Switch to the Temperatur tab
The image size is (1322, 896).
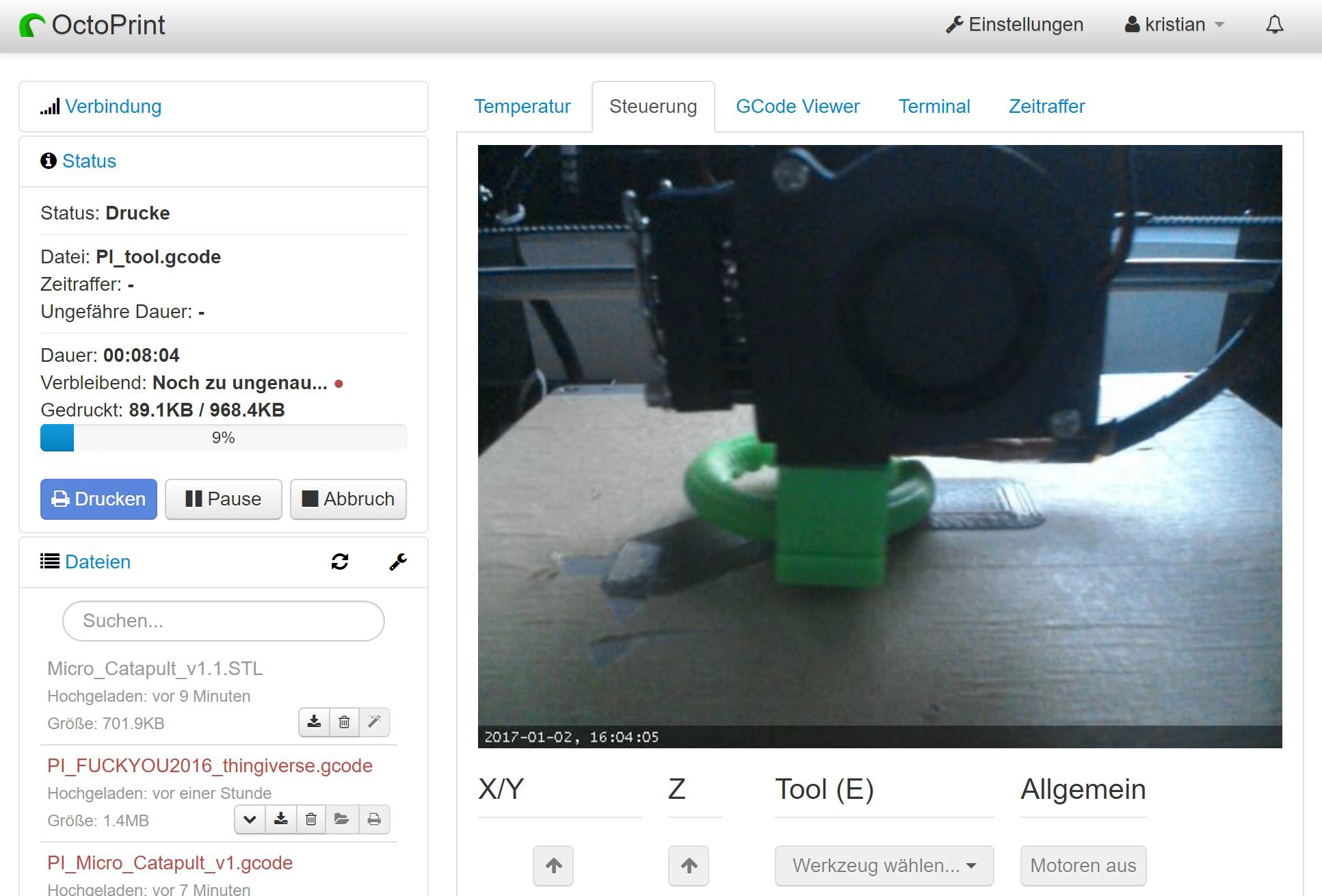(x=522, y=107)
